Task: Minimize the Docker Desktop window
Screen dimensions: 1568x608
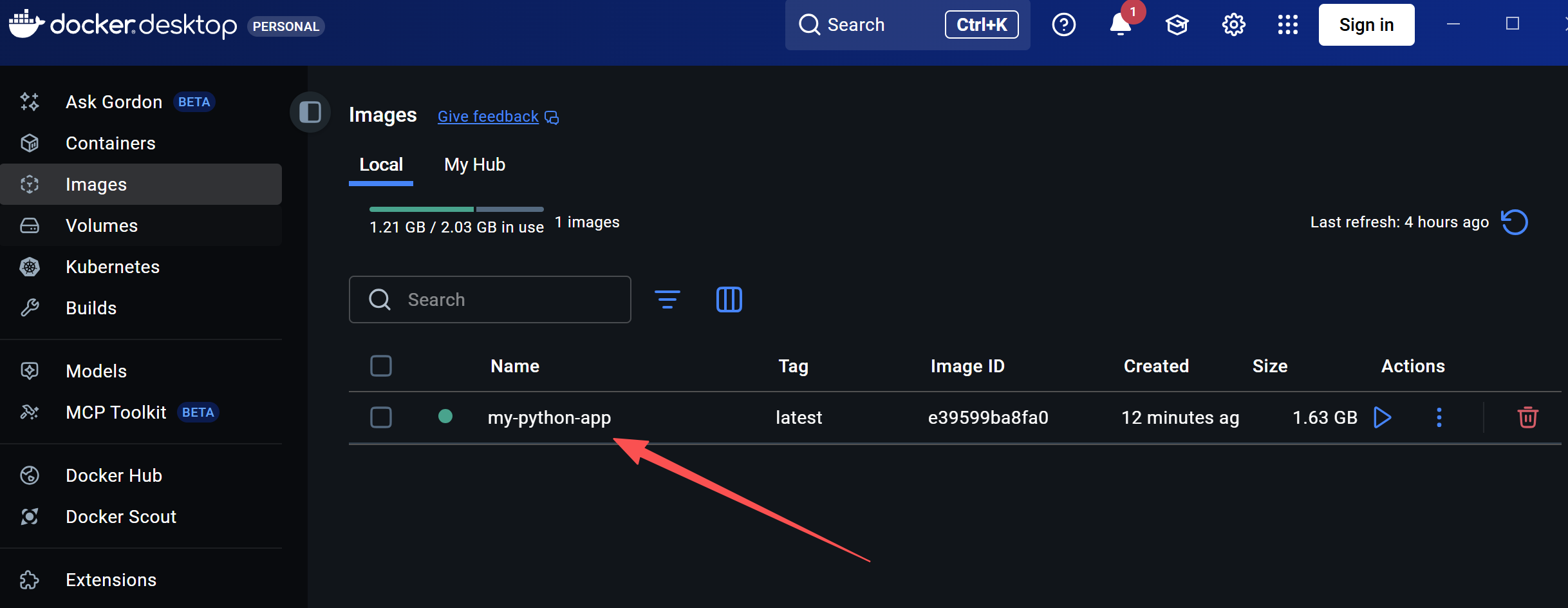Action: tap(1453, 24)
